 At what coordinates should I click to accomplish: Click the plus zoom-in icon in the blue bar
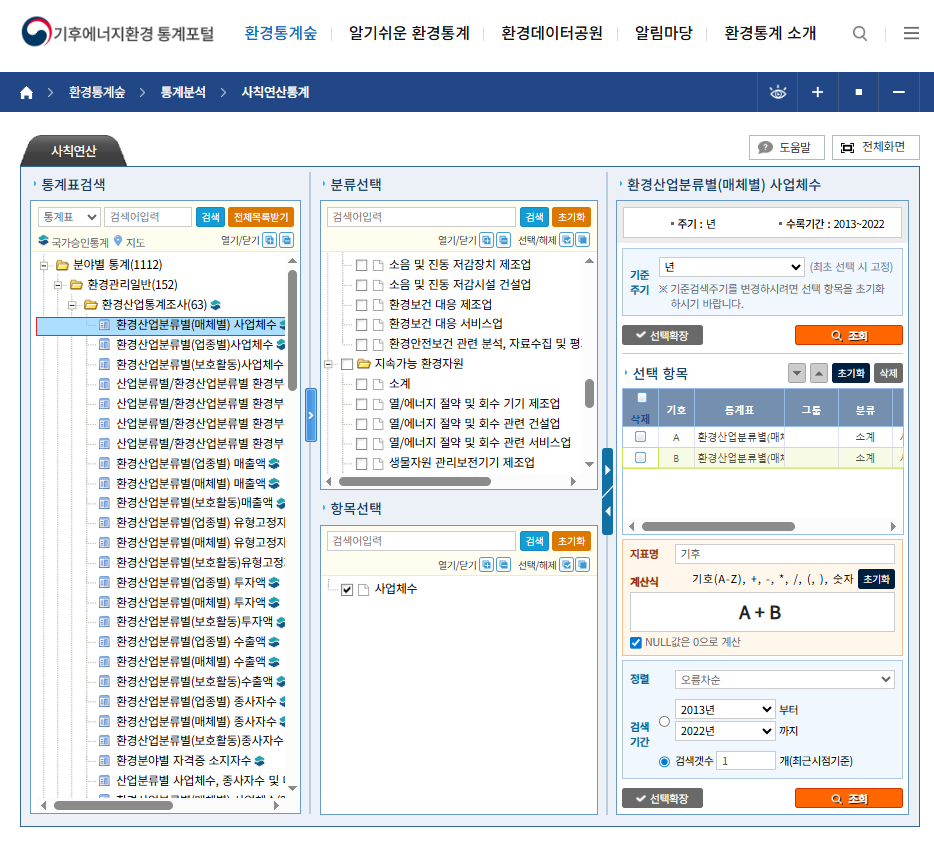pos(817,93)
